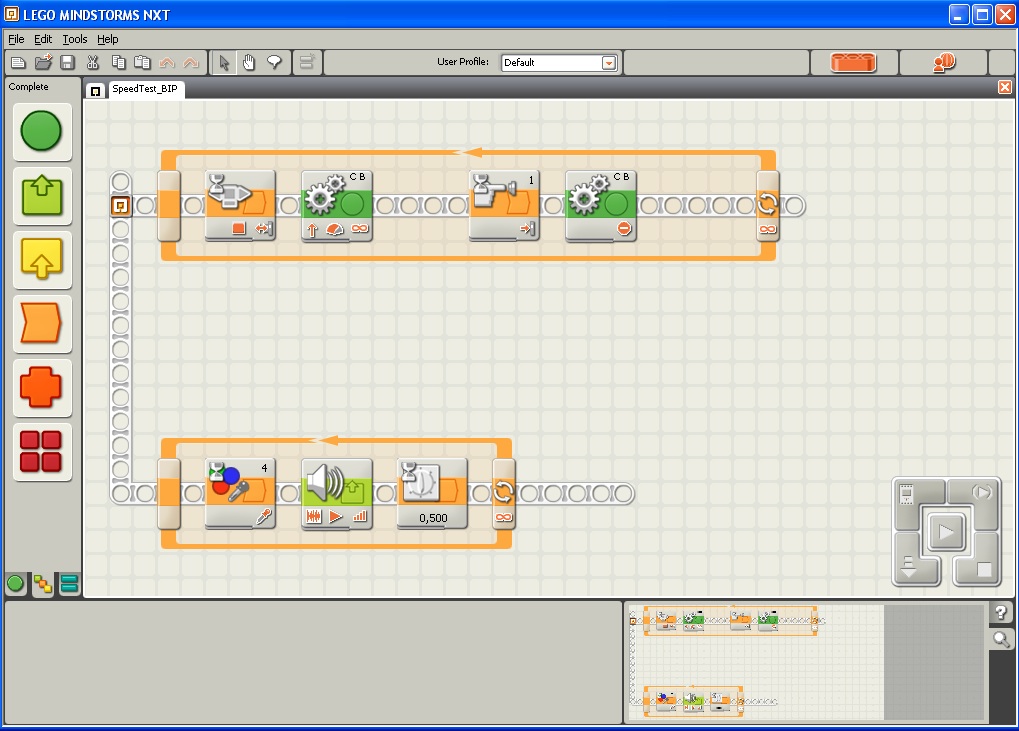
Task: Open the magnifier map view tab
Action: pyautogui.click(x=1001, y=639)
